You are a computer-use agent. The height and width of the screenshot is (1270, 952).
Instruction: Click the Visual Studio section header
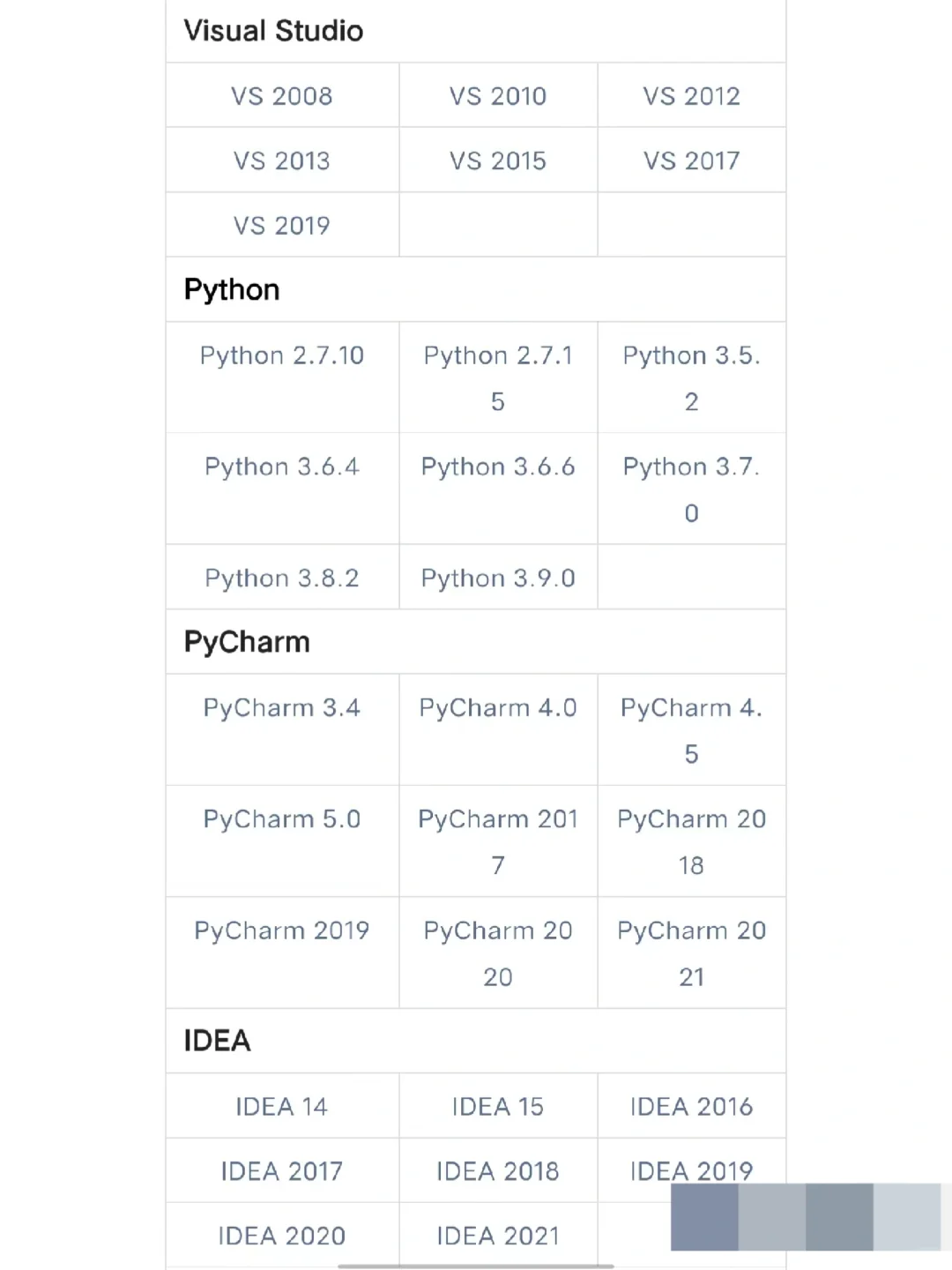point(273,32)
